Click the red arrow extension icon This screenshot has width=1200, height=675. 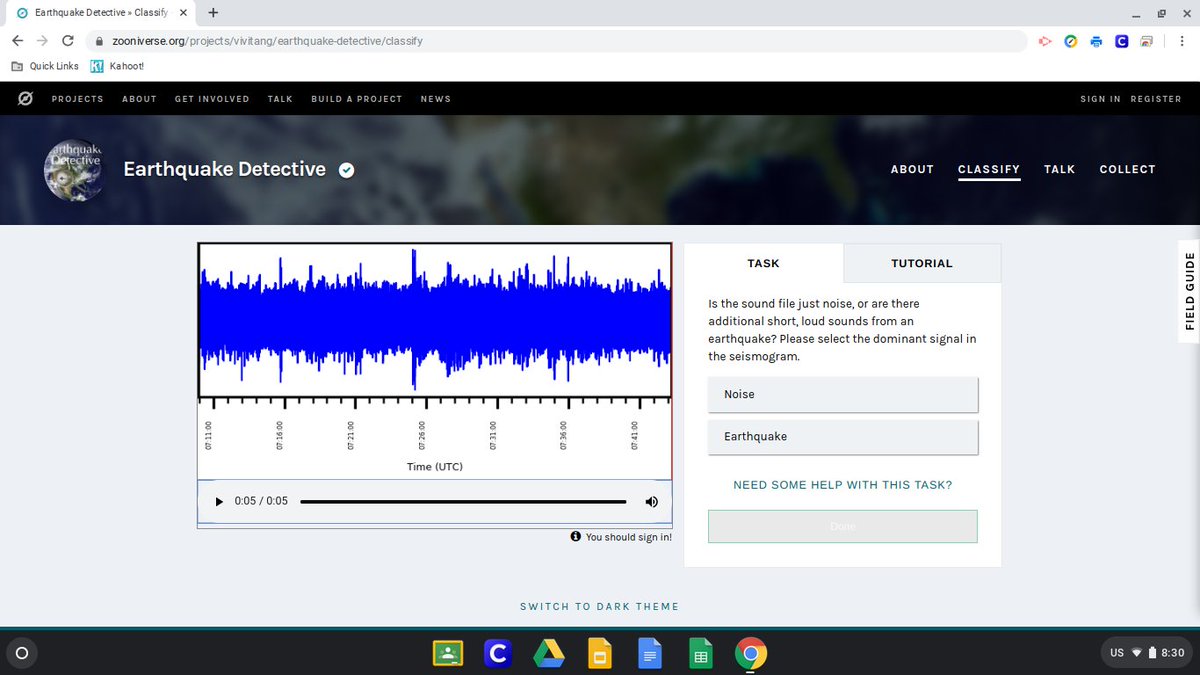[1045, 41]
